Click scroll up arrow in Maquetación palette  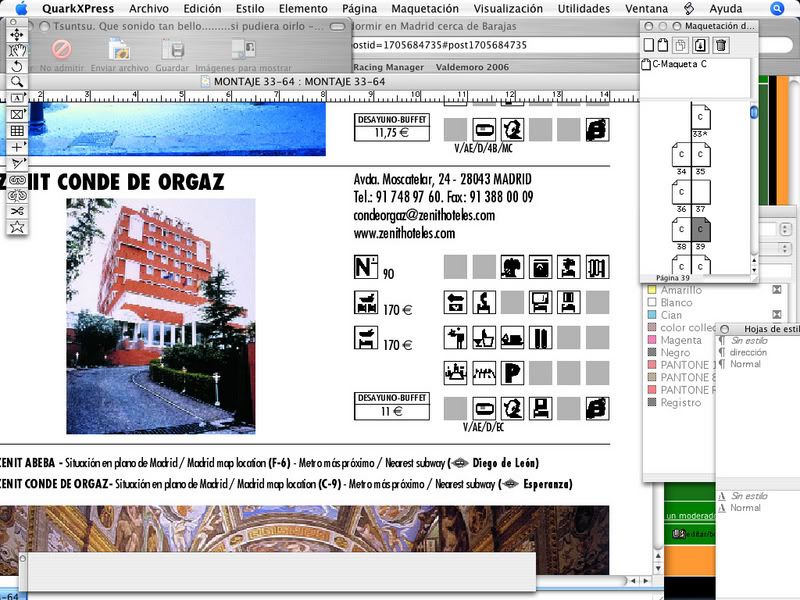point(754,261)
